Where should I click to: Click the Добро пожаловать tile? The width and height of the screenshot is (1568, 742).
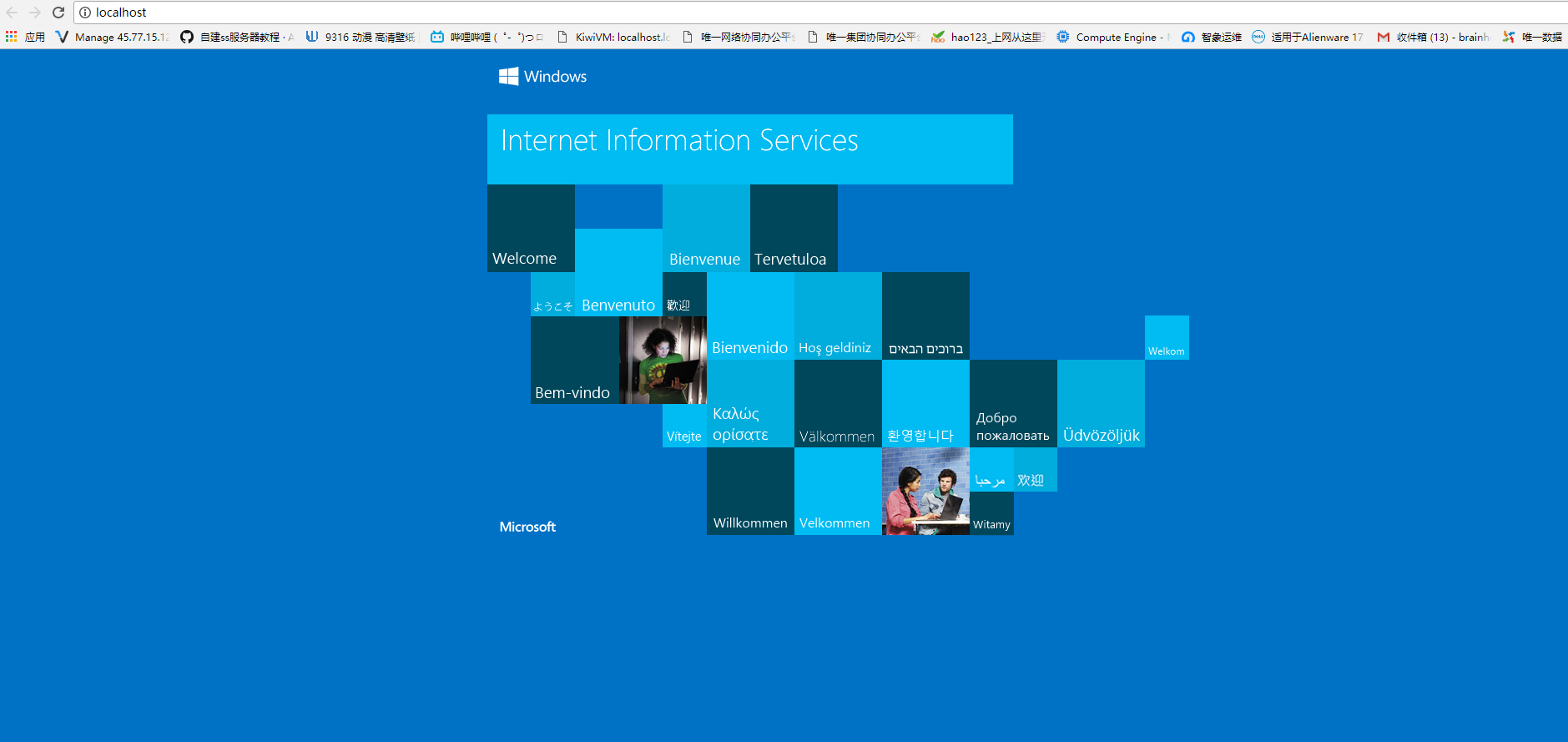tap(1013, 403)
